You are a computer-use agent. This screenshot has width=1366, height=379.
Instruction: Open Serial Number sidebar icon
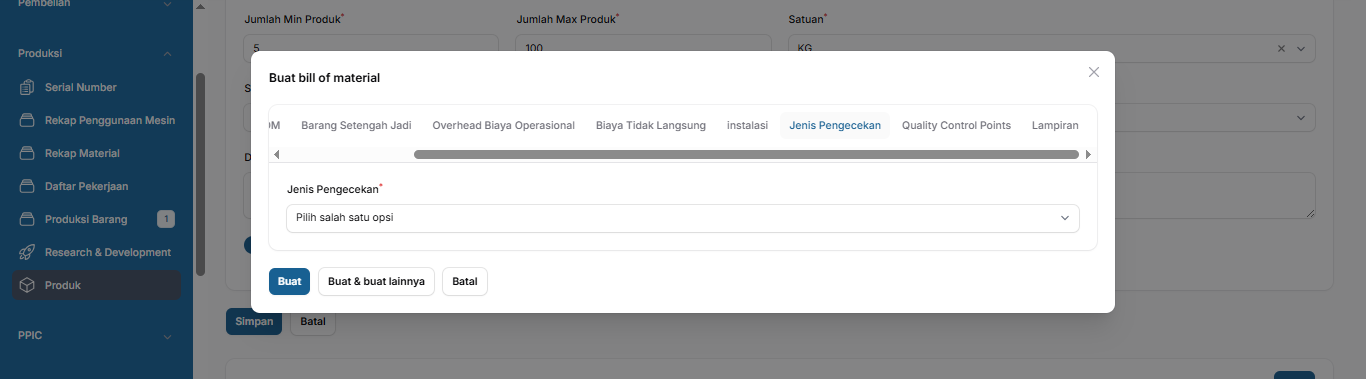pos(28,88)
